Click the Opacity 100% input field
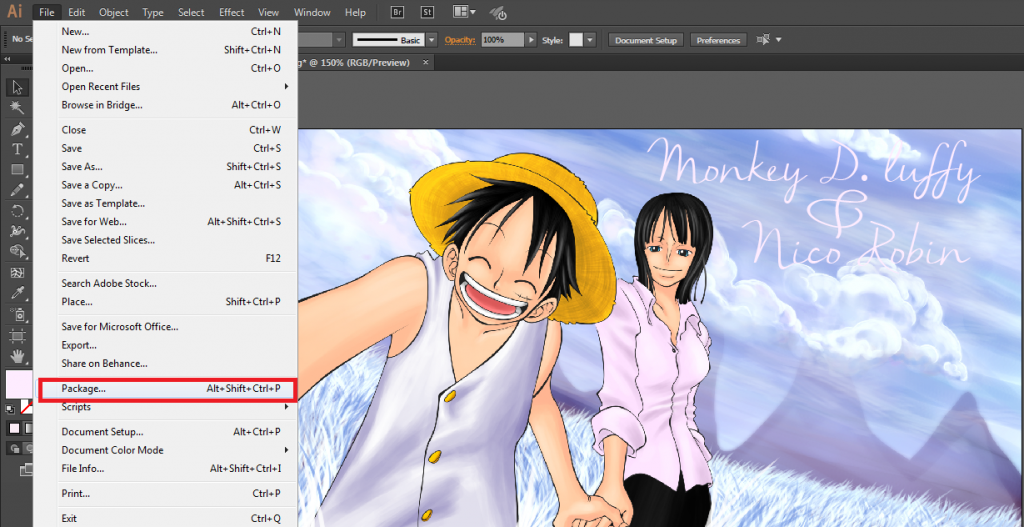Image resolution: width=1024 pixels, height=527 pixels. [502, 40]
